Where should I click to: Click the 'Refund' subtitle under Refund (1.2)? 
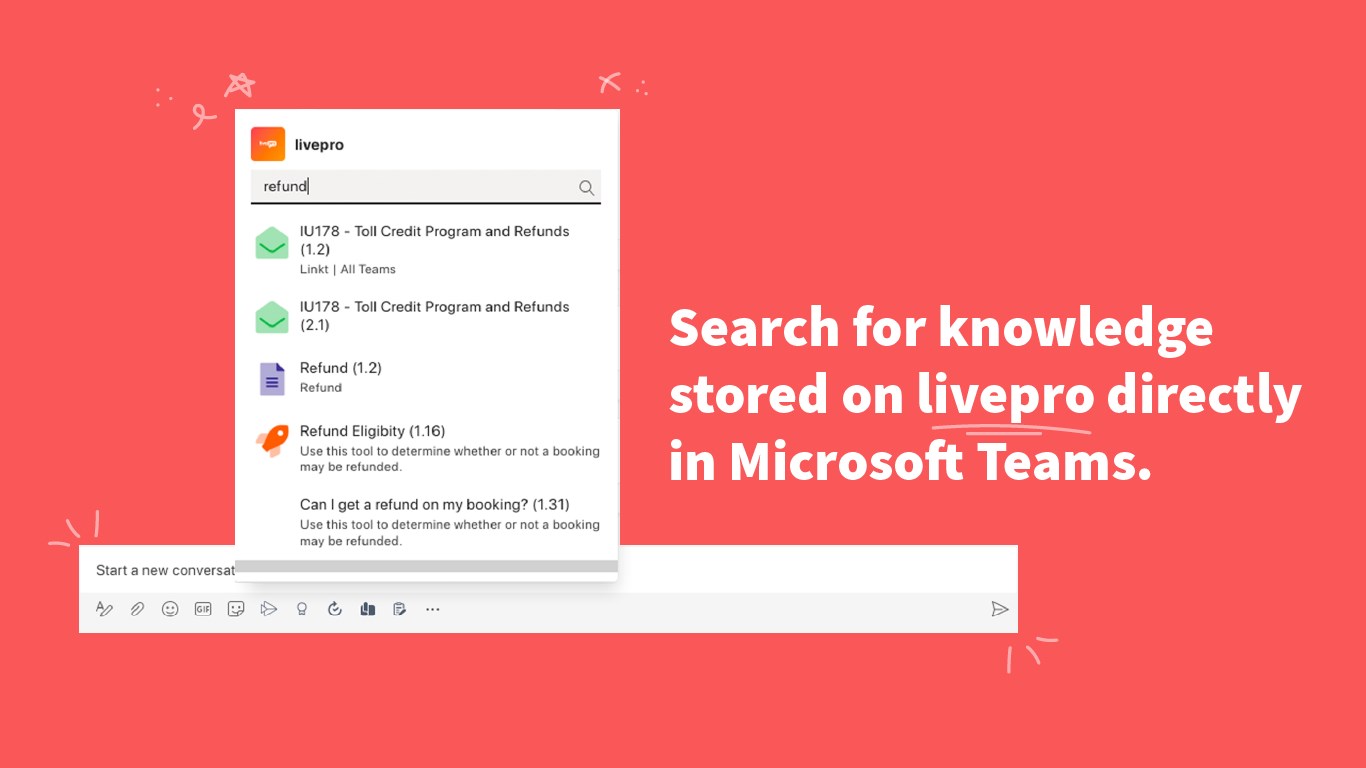(321, 387)
